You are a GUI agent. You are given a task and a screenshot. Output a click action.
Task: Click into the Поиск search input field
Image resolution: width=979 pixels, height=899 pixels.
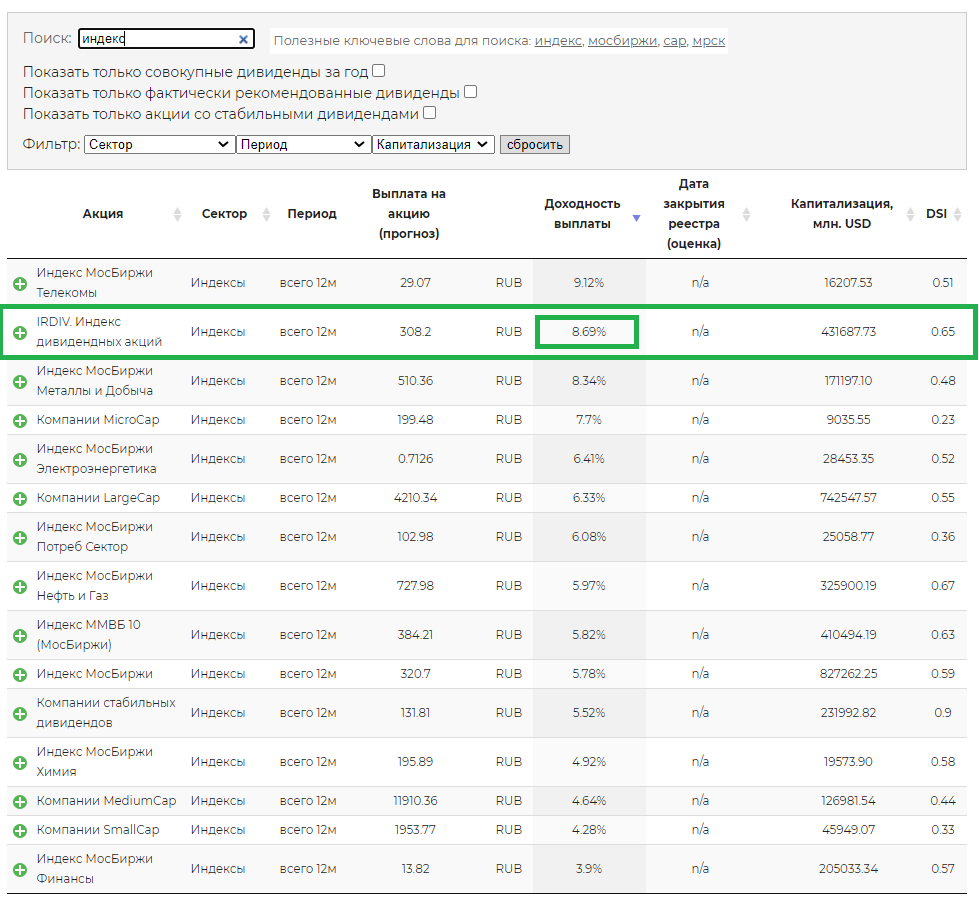pos(156,39)
